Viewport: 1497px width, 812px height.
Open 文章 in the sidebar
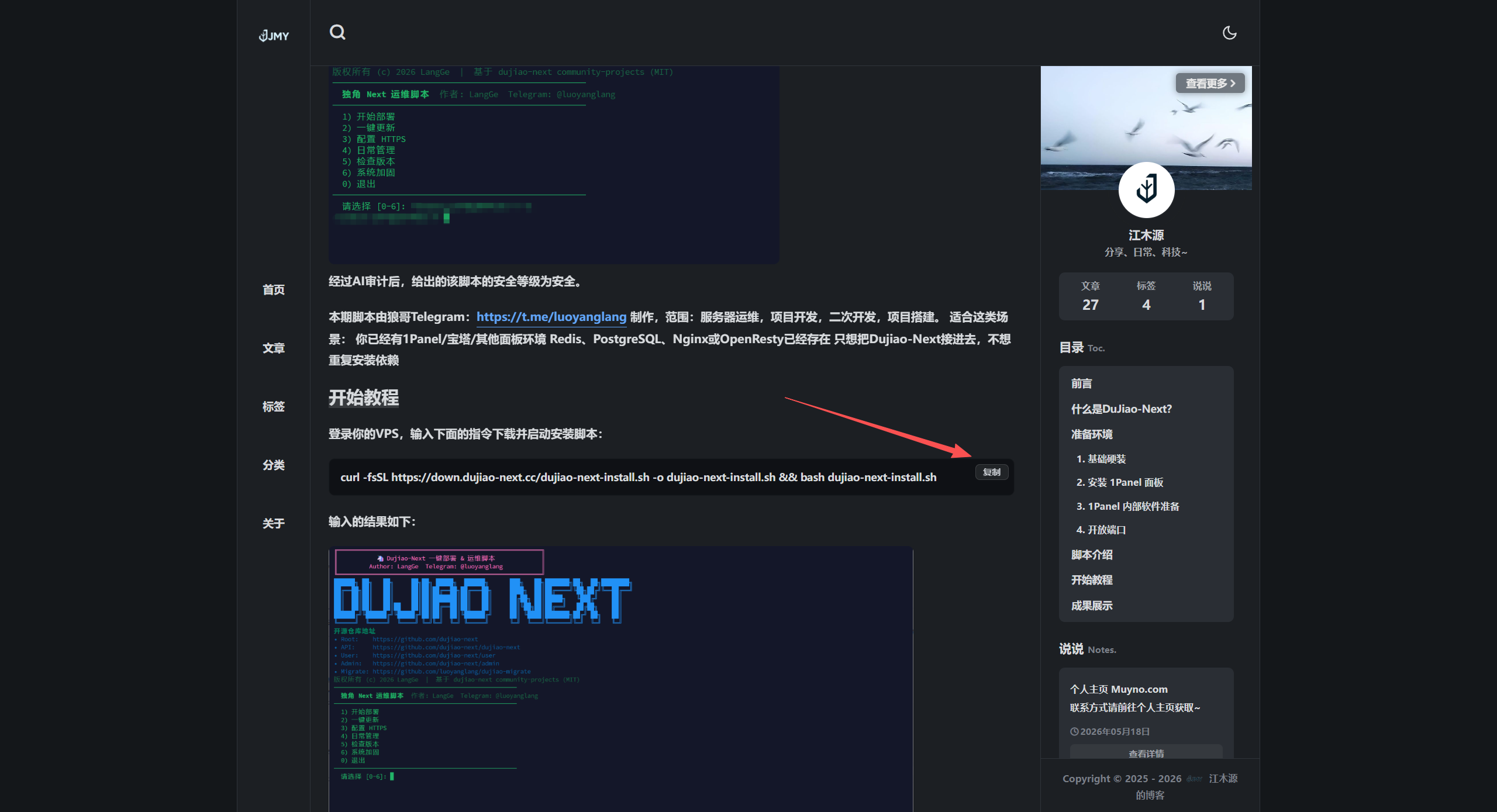point(273,348)
